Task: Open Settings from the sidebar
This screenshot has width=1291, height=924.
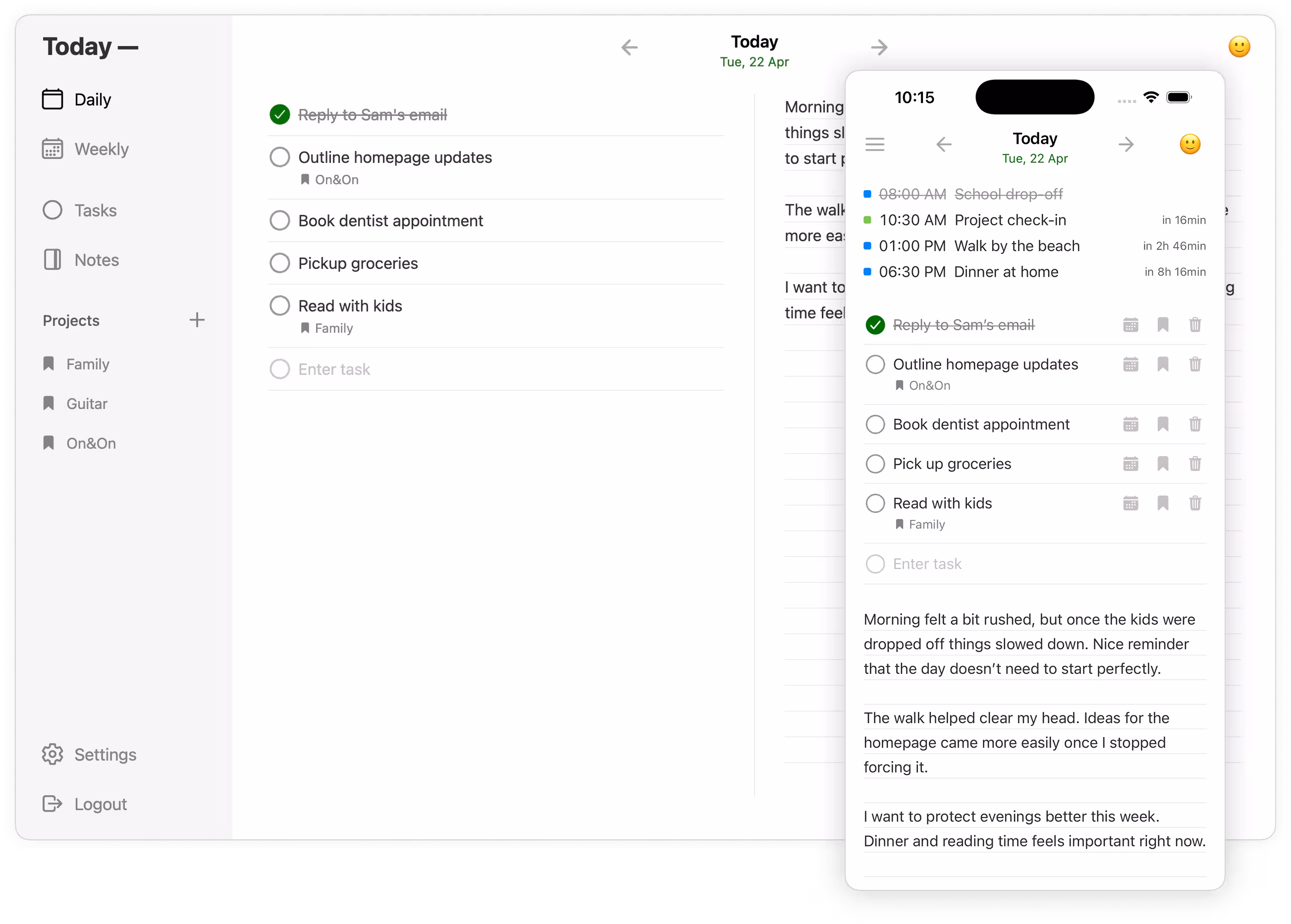Action: (x=105, y=755)
